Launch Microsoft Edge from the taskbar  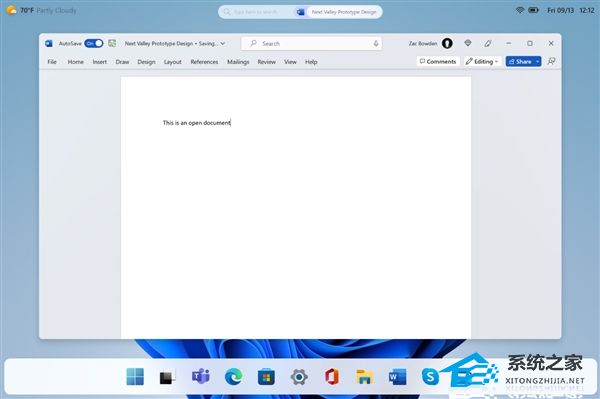click(x=233, y=377)
